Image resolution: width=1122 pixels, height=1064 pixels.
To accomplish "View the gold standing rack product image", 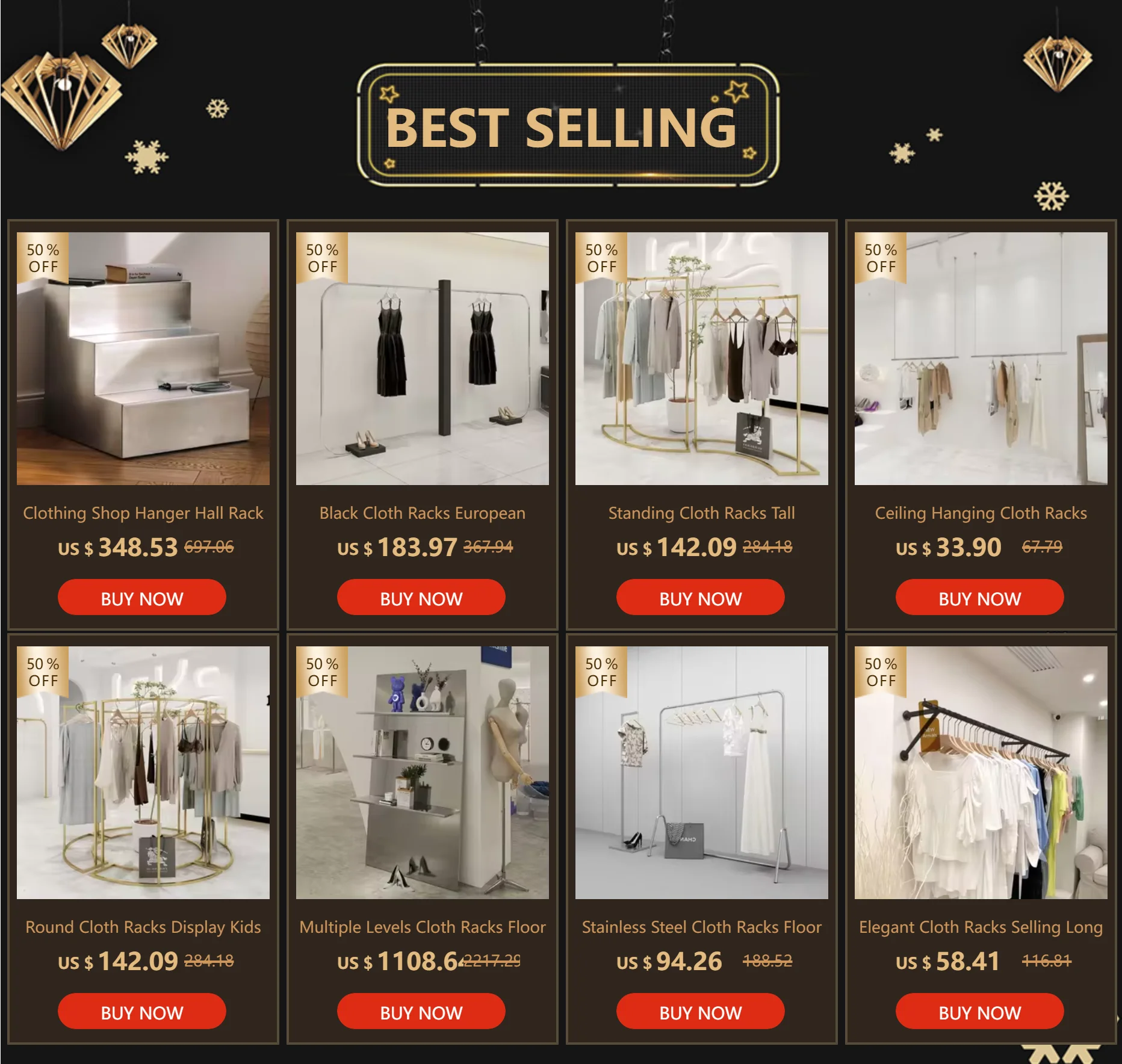I will pos(702,359).
